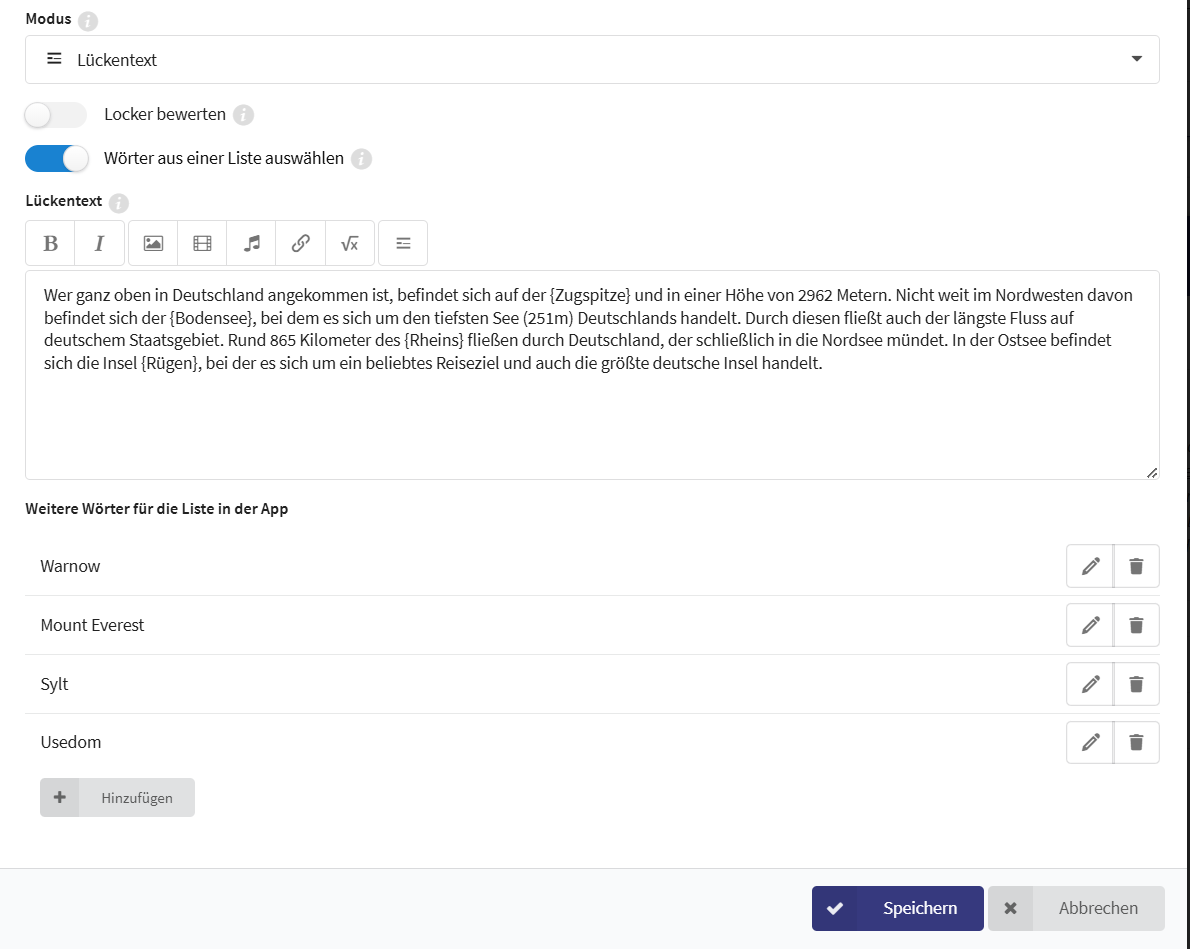This screenshot has height=949, width=1190.
Task: Save changes with the Speichern button
Action: [897, 908]
